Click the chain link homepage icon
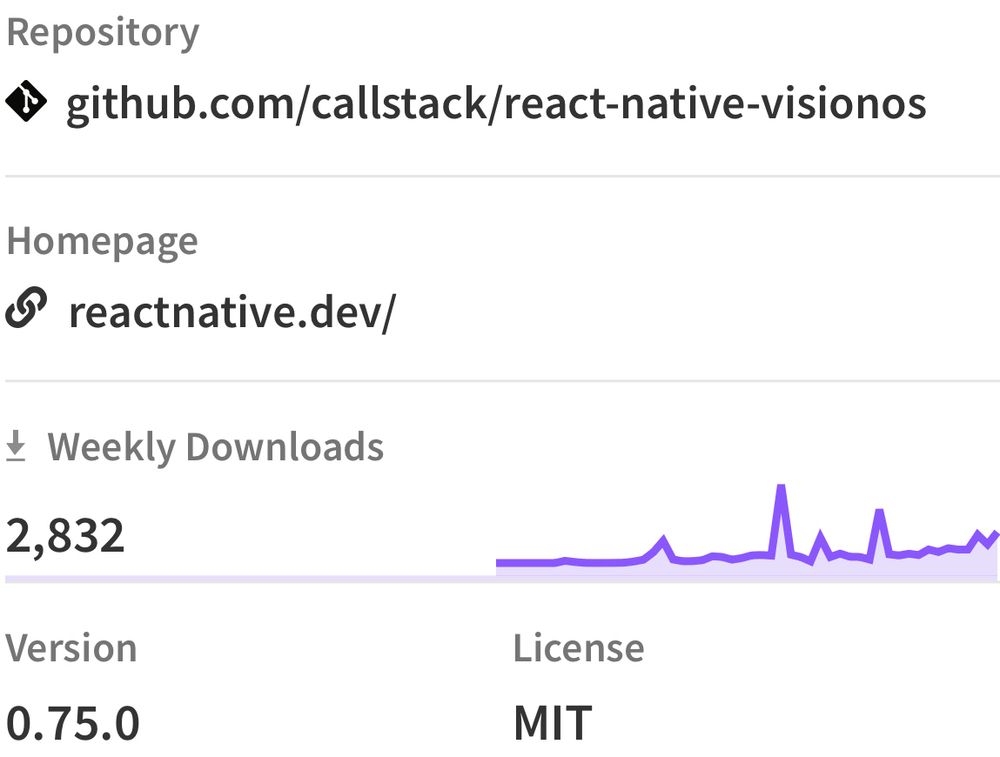This screenshot has width=1000, height=757. click(25, 311)
